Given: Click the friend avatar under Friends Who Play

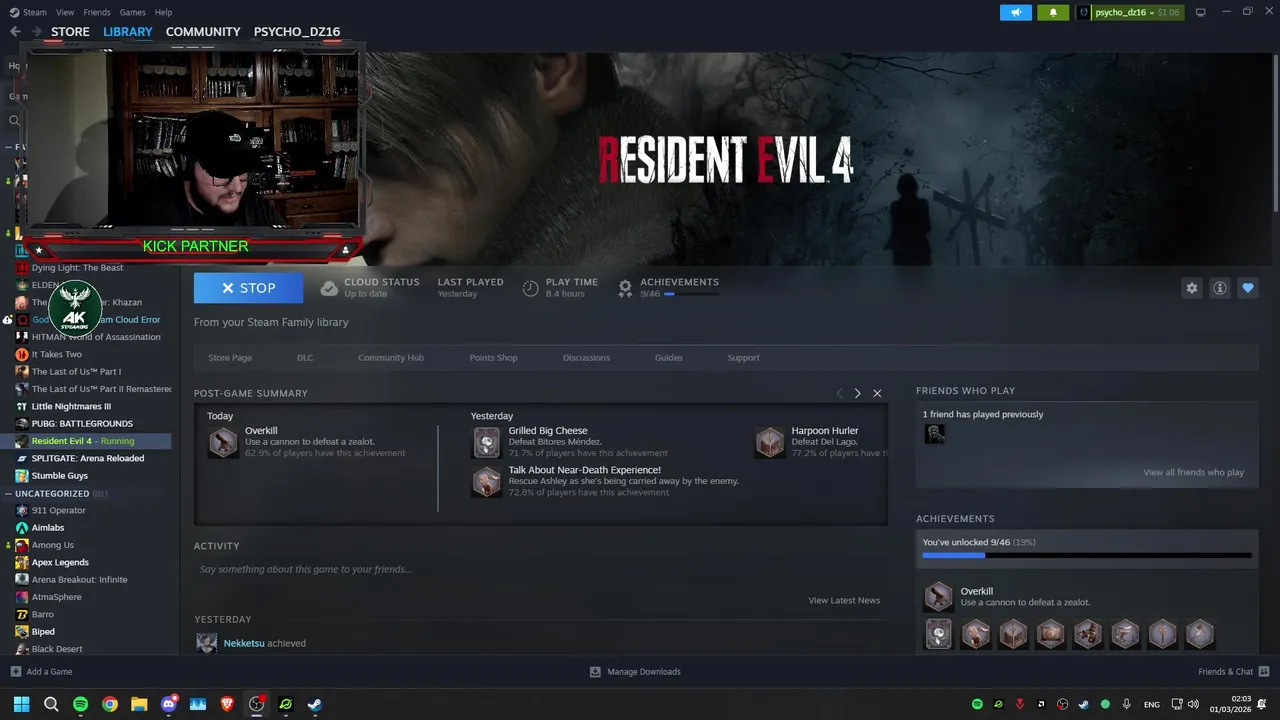Looking at the screenshot, I should (x=934, y=434).
